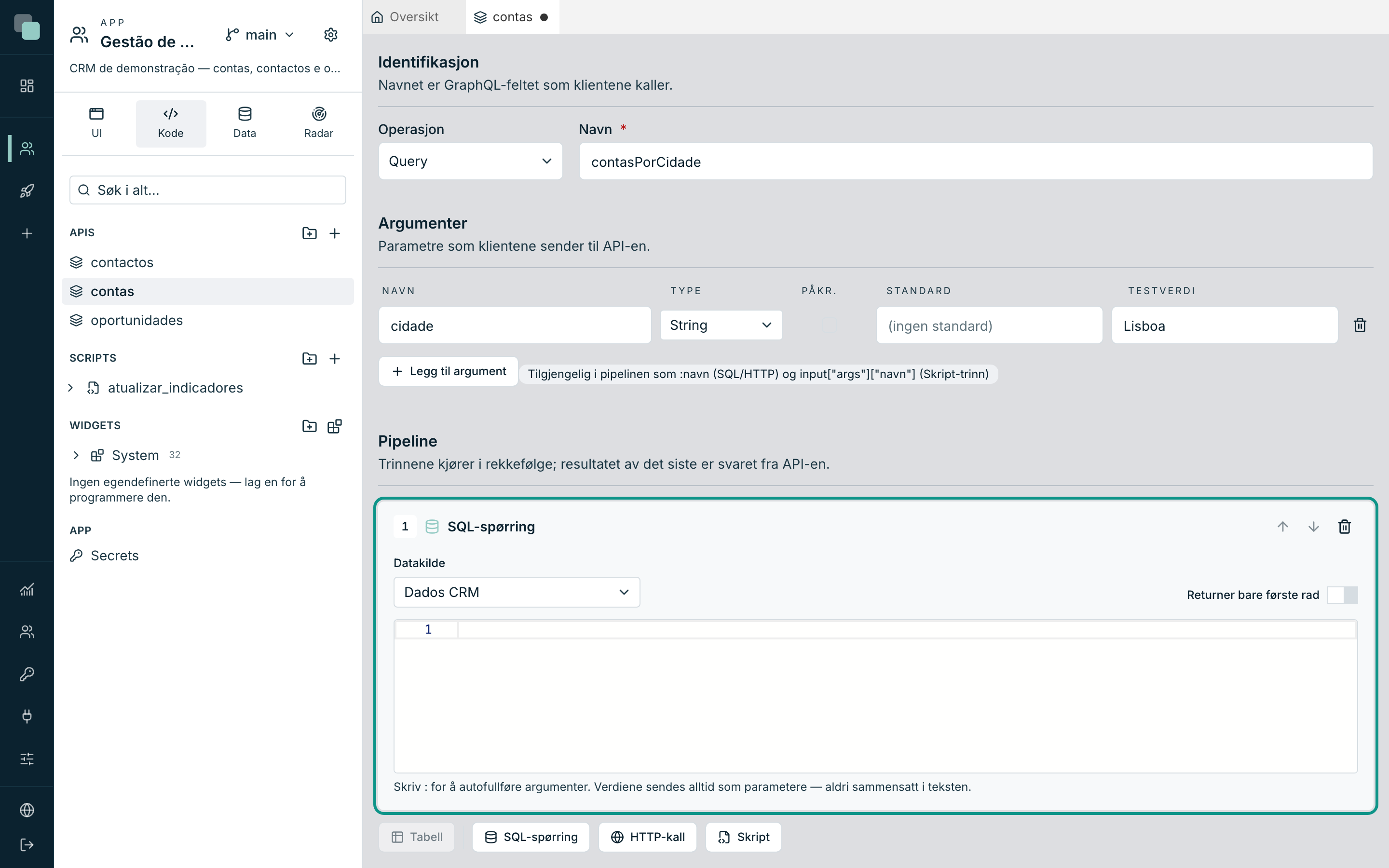
Task: Switch to the Kode section tab
Action: (x=170, y=123)
